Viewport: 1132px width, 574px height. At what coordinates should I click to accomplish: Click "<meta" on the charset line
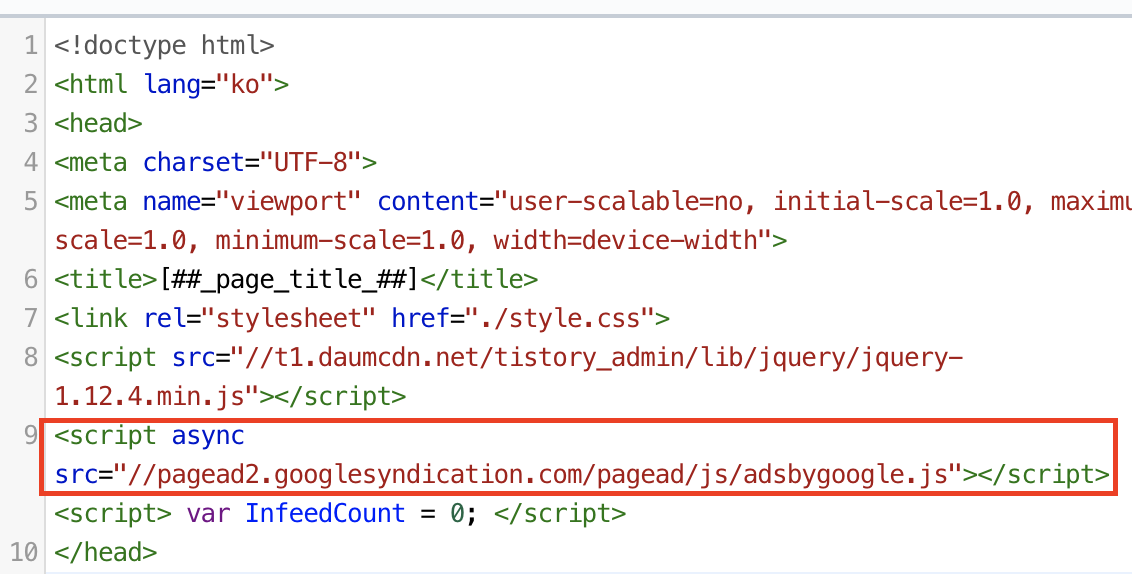[x=92, y=162]
